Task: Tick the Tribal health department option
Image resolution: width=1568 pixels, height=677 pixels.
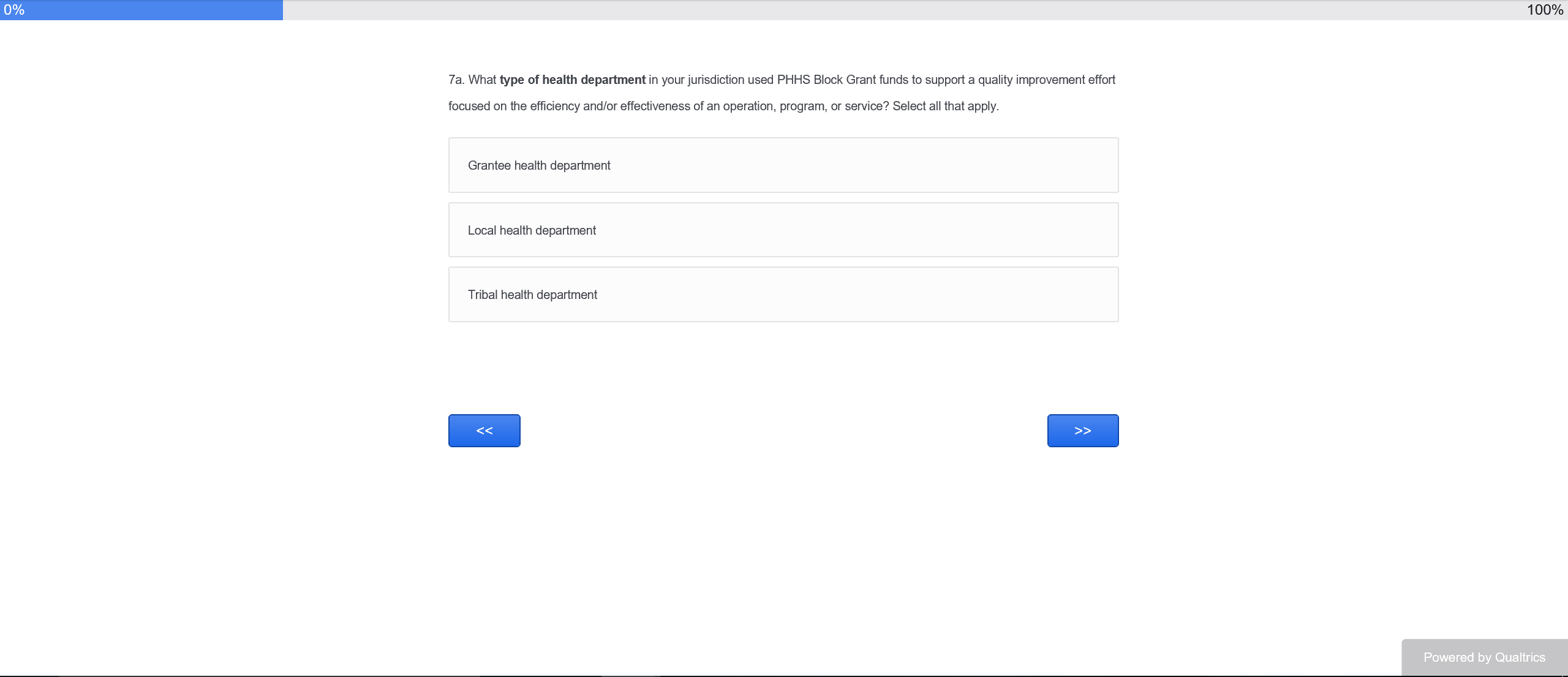Action: click(783, 295)
